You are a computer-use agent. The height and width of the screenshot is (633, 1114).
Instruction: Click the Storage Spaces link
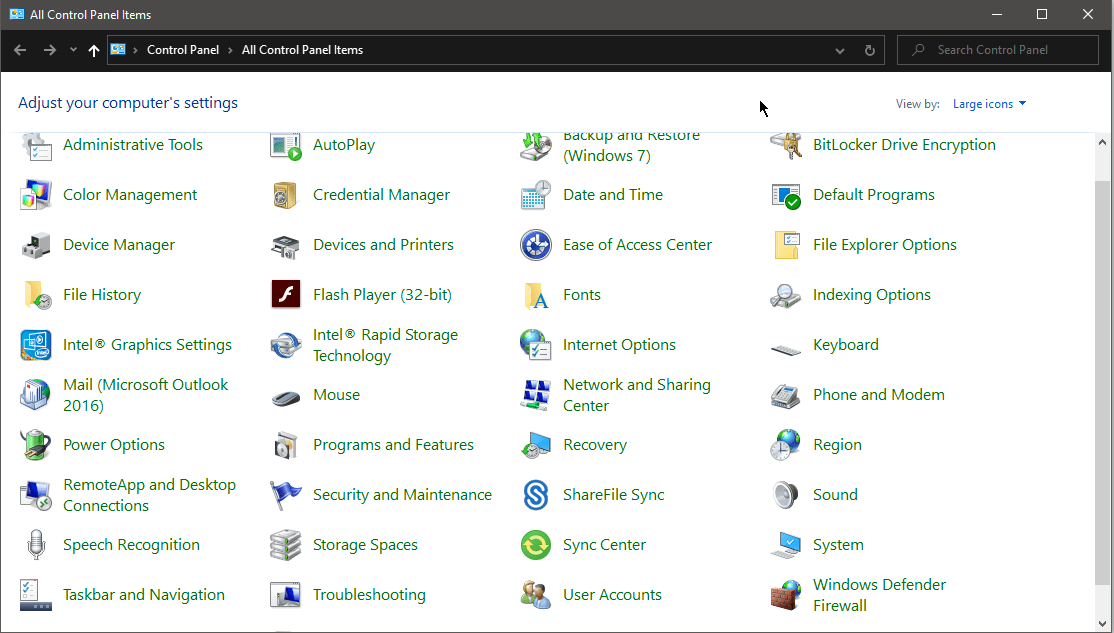pyautogui.click(x=365, y=545)
